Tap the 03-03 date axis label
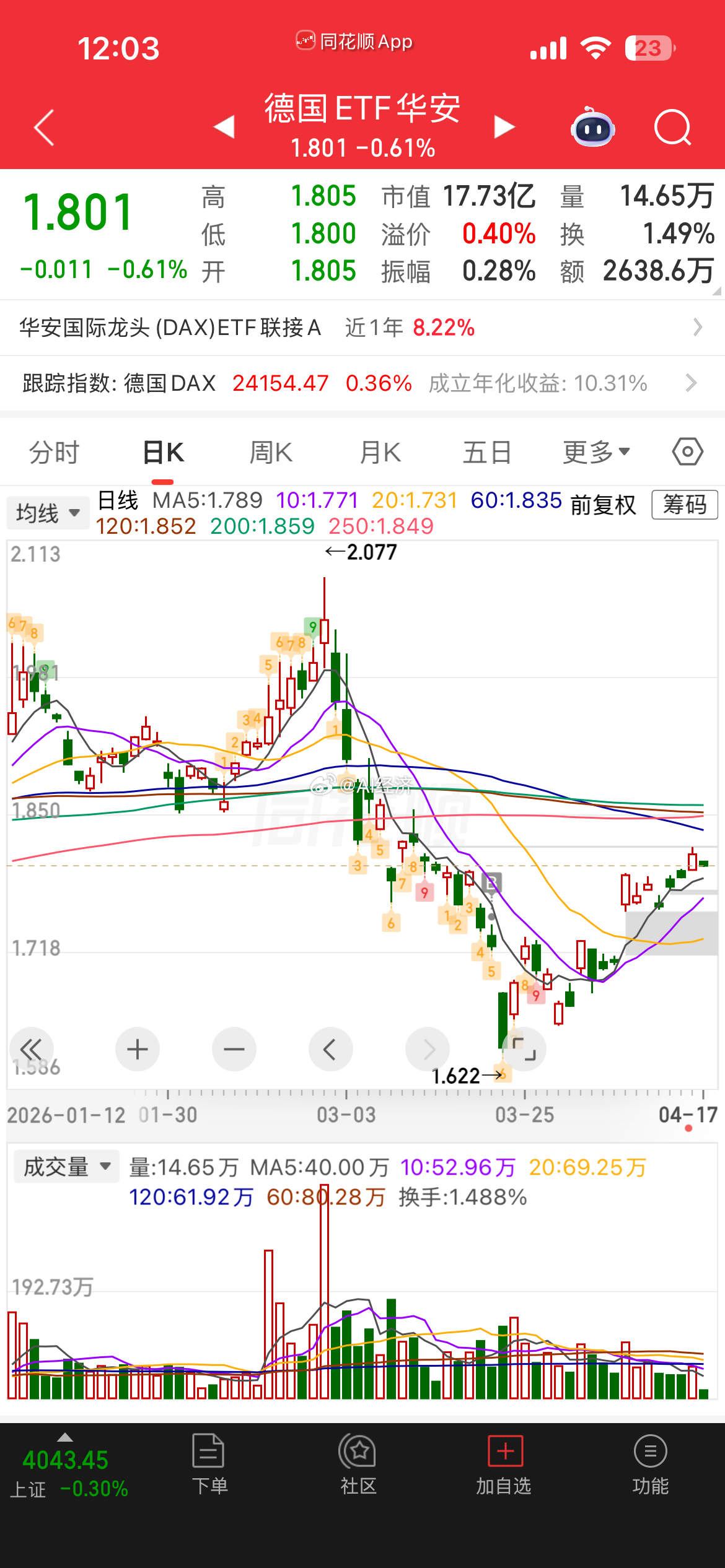725x1568 pixels. (346, 1115)
